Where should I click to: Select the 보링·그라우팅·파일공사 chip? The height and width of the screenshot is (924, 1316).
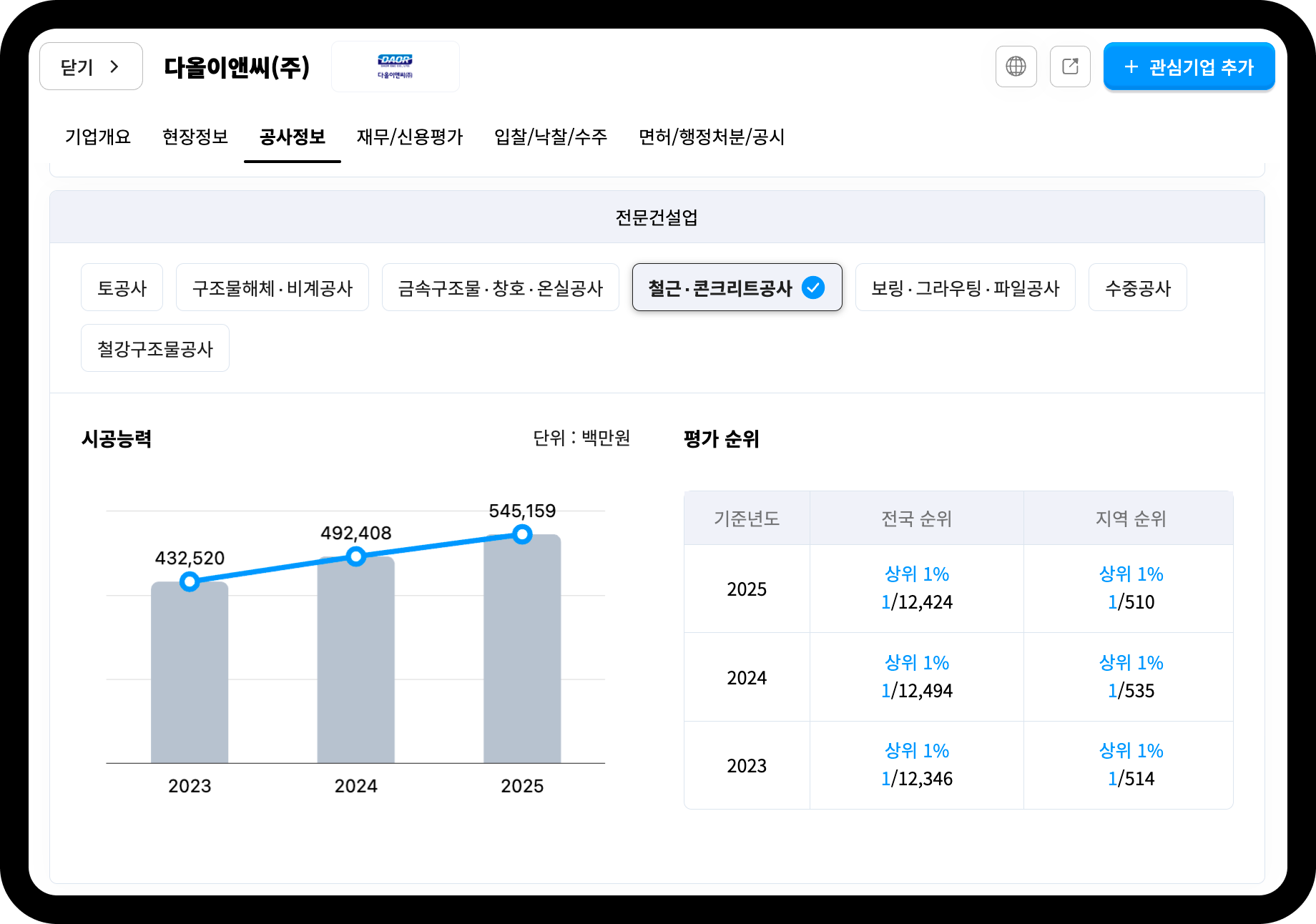click(x=966, y=287)
